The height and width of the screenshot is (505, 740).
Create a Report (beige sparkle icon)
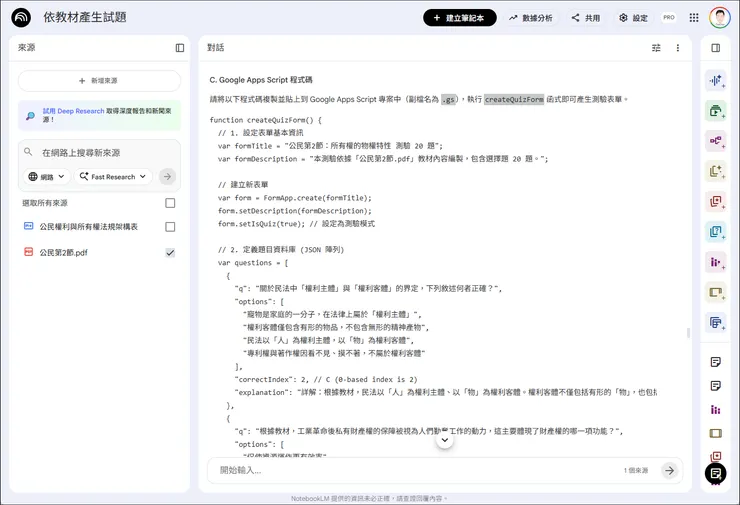(715, 171)
